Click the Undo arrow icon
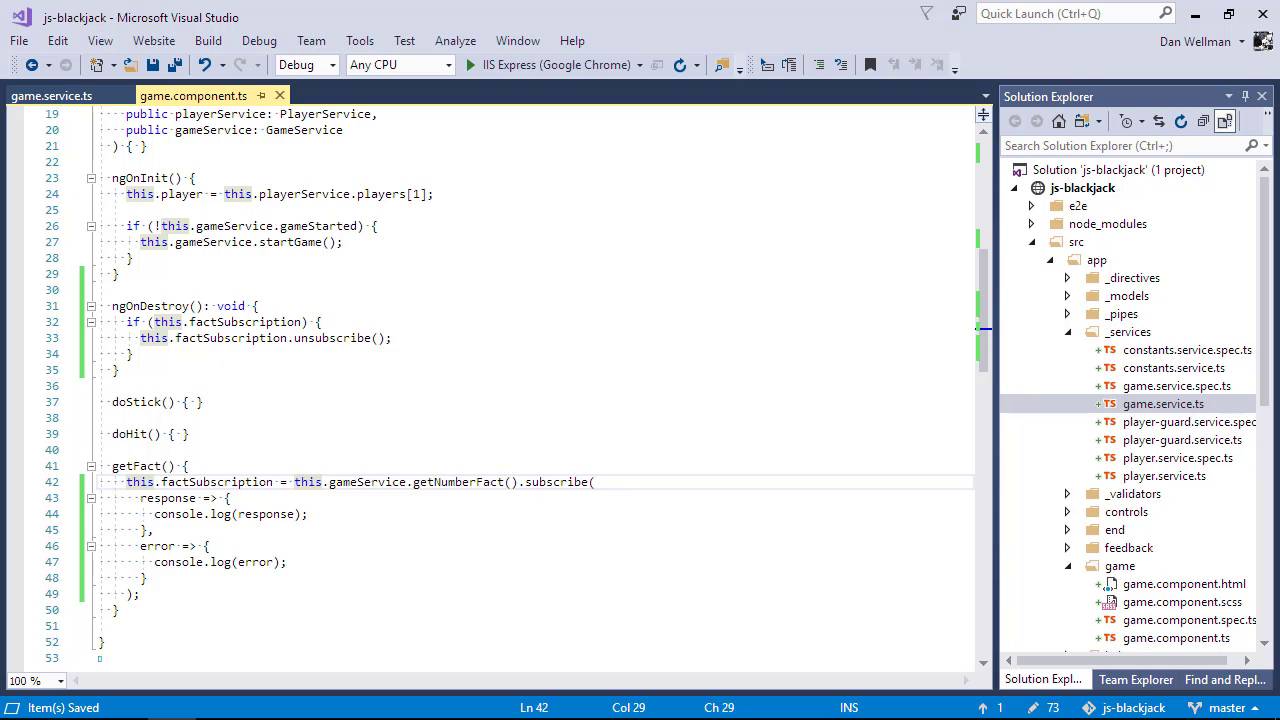 coord(204,65)
